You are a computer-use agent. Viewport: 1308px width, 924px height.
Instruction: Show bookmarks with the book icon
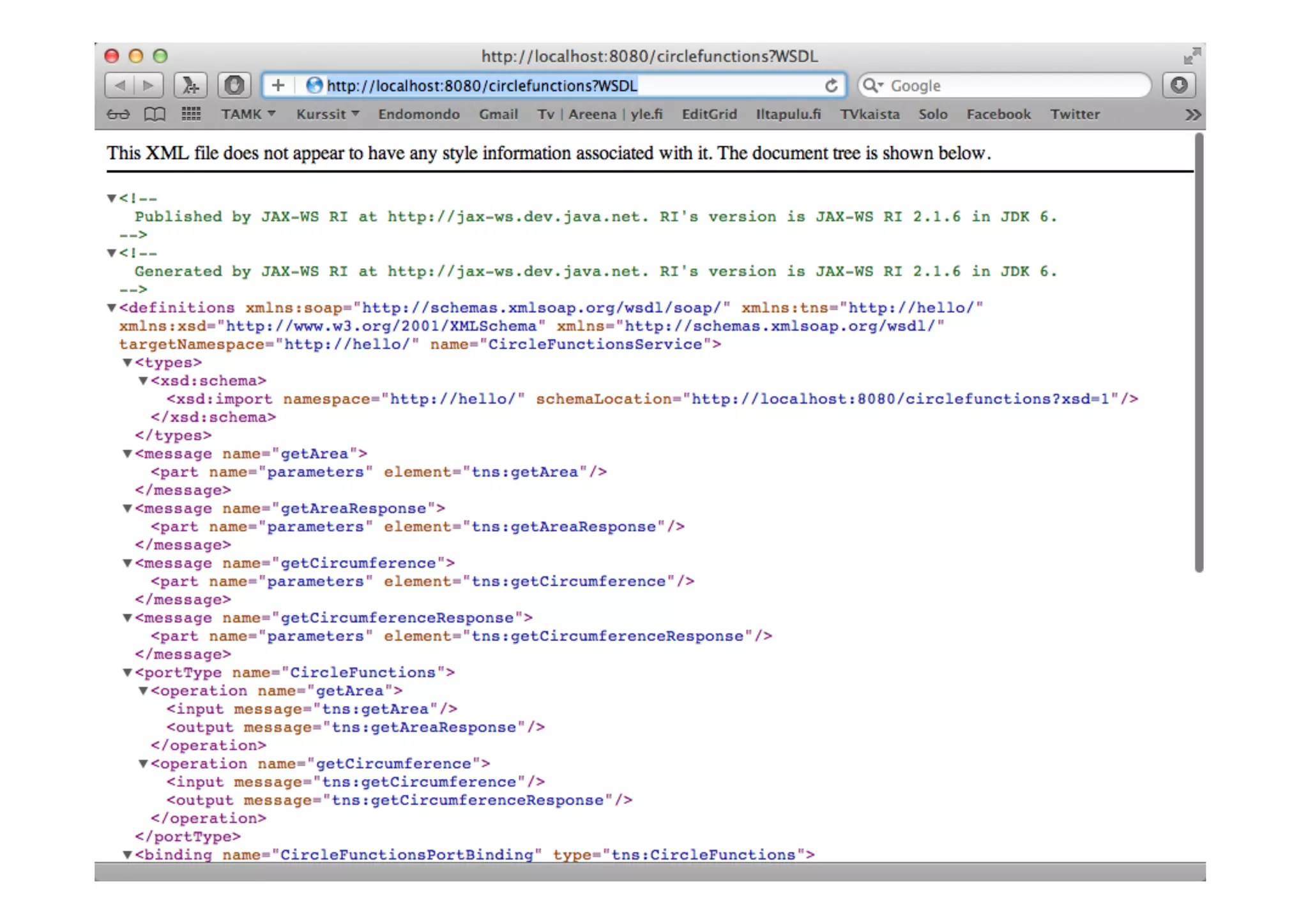[x=155, y=114]
